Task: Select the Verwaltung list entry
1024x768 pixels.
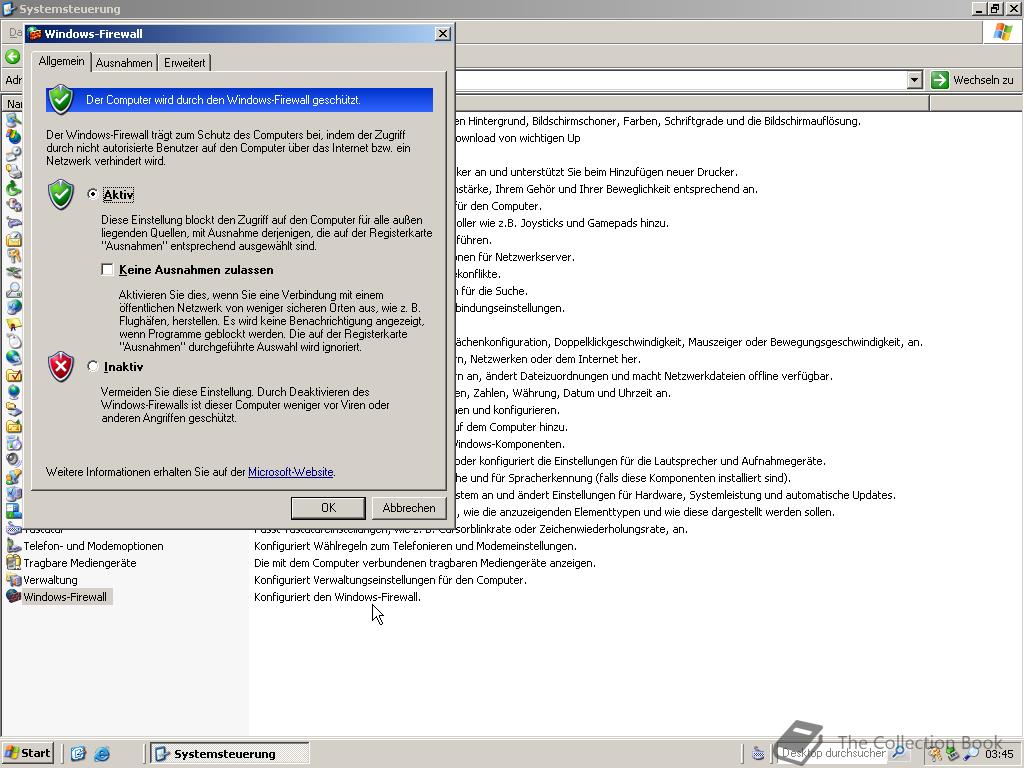Action: click(x=50, y=579)
